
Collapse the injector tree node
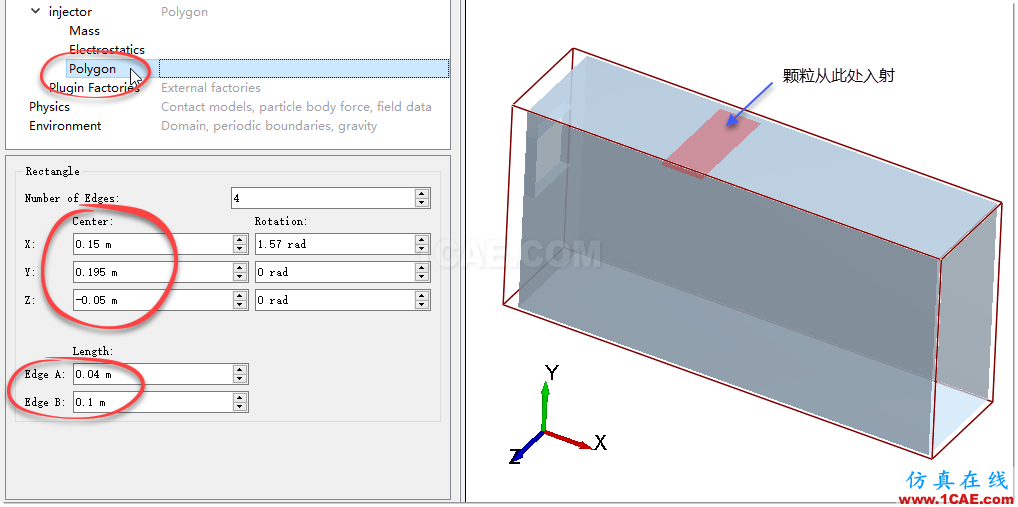36,12
